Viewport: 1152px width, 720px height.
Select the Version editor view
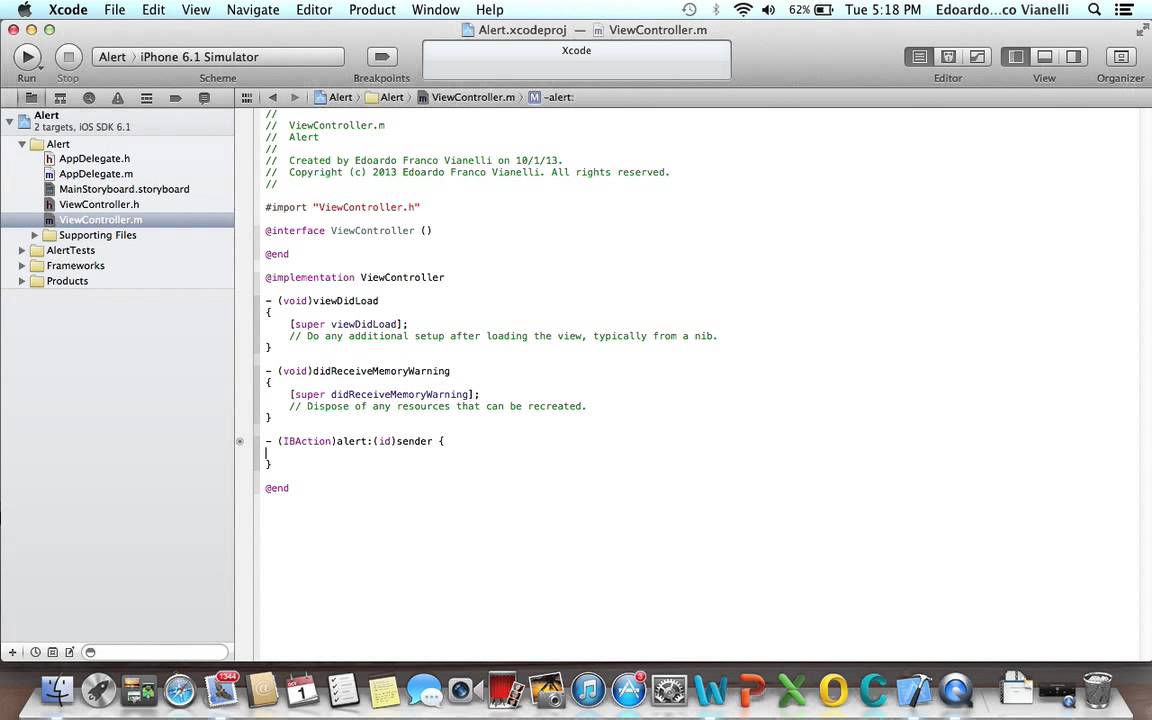click(x=977, y=57)
